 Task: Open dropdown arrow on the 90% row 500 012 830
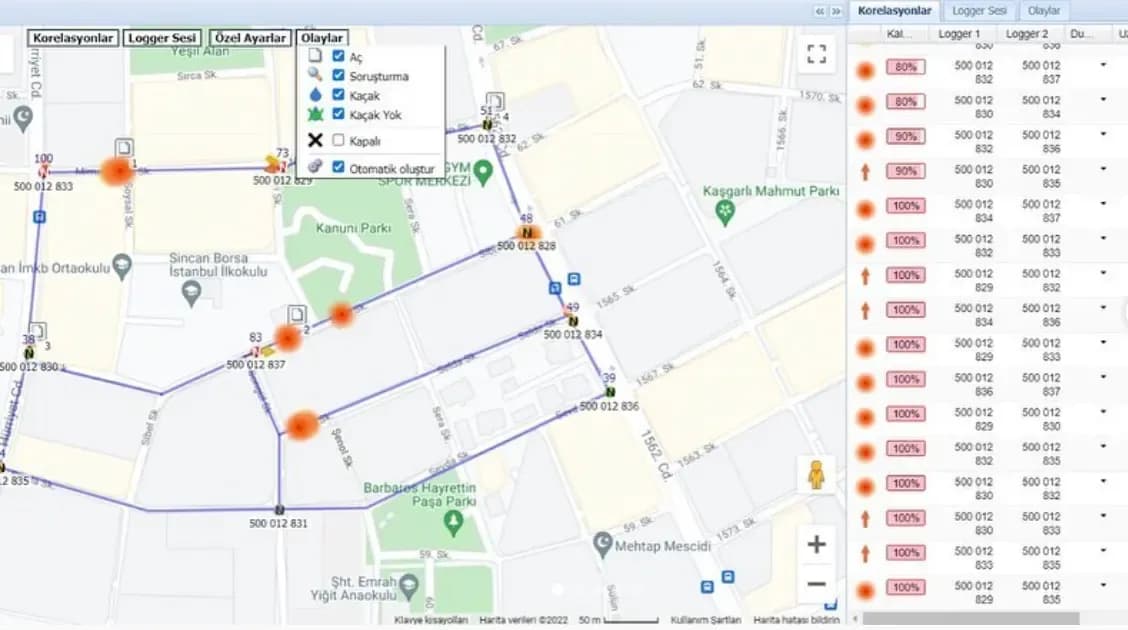pyautogui.click(x=1103, y=170)
